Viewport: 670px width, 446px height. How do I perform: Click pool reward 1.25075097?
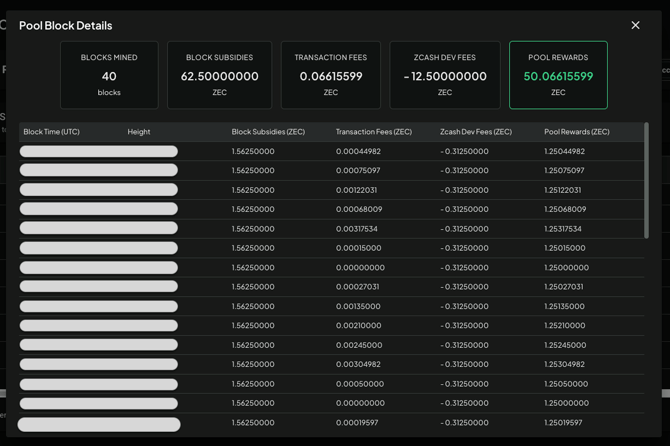click(564, 170)
